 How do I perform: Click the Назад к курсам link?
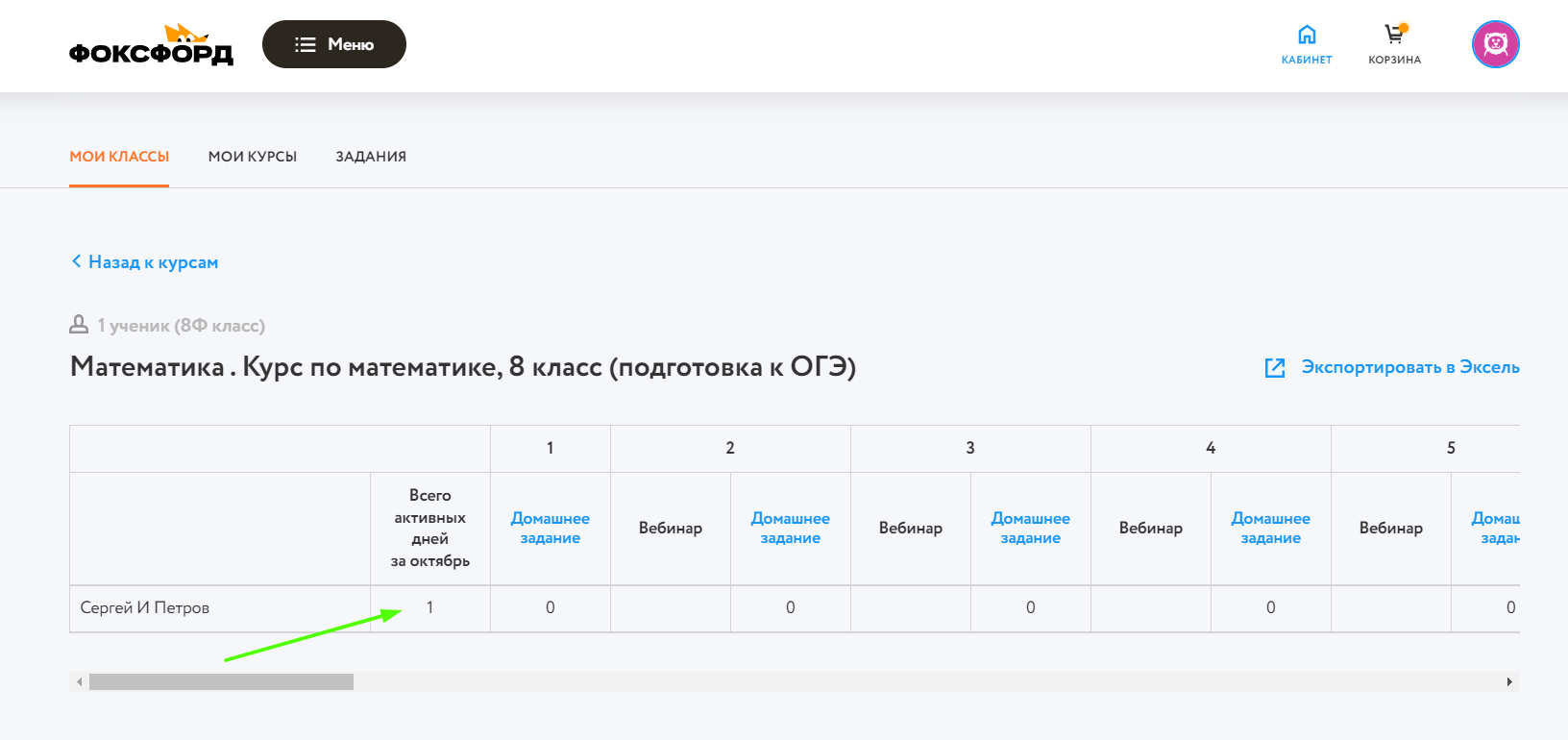tap(153, 262)
